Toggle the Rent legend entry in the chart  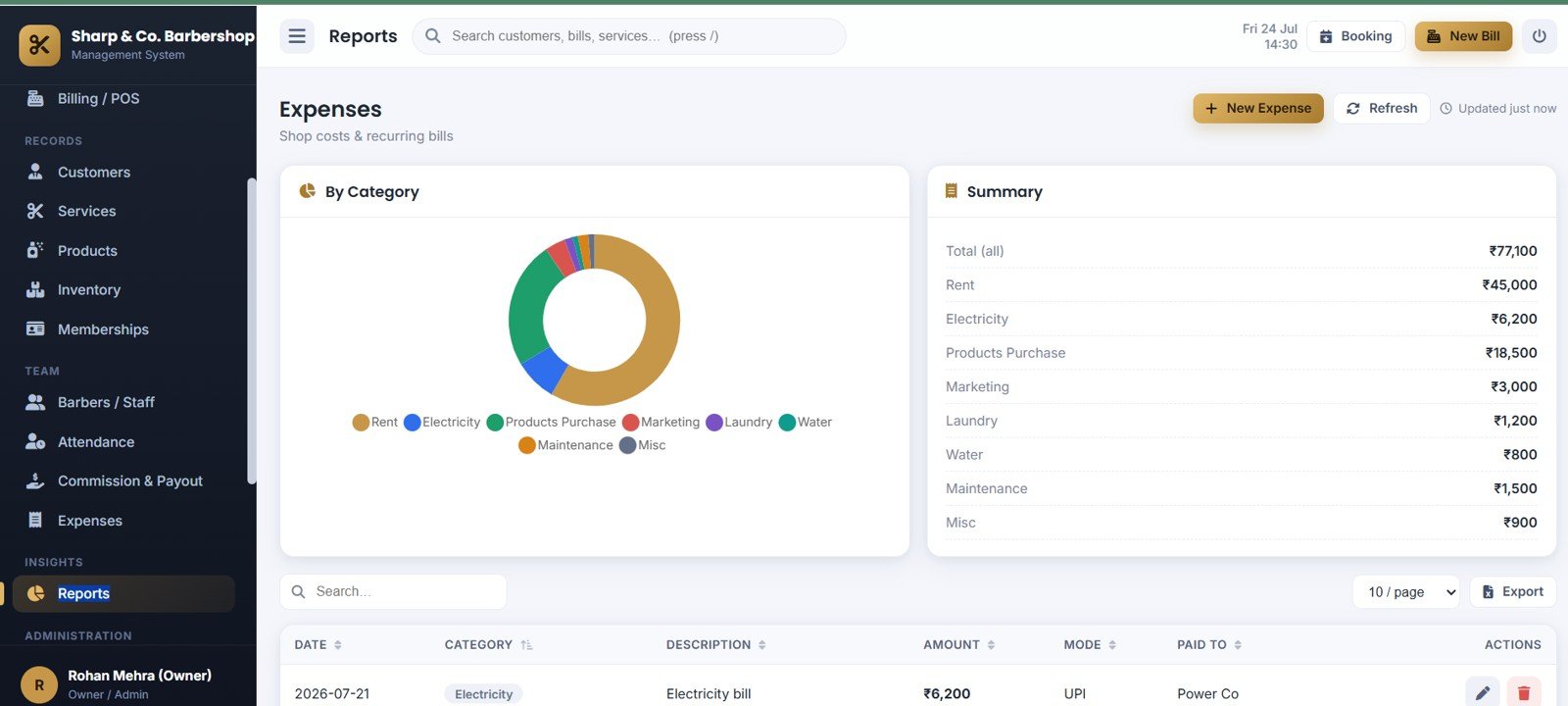click(x=374, y=422)
